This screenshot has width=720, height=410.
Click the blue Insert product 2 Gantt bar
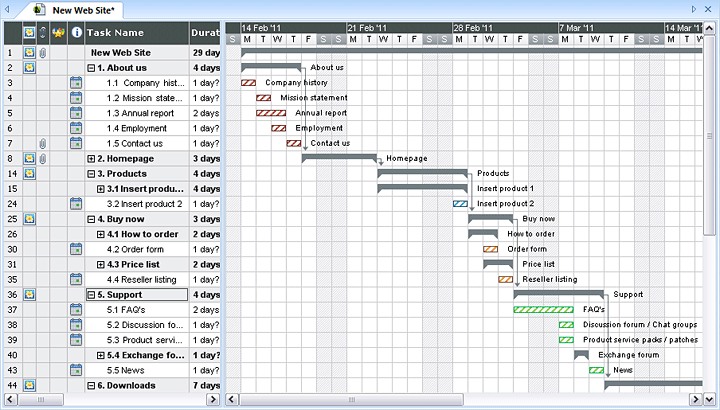460,204
